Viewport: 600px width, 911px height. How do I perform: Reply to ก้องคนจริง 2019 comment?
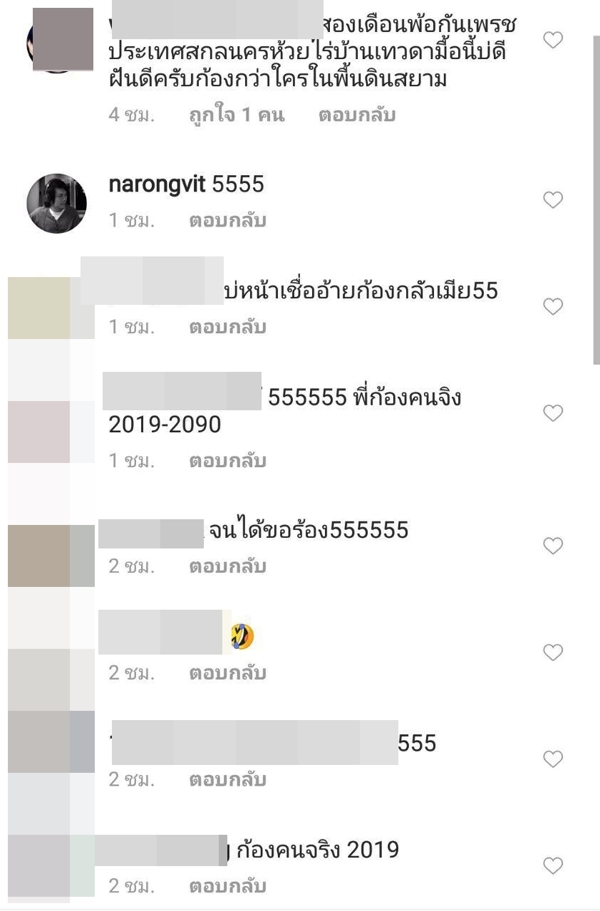(x=228, y=886)
